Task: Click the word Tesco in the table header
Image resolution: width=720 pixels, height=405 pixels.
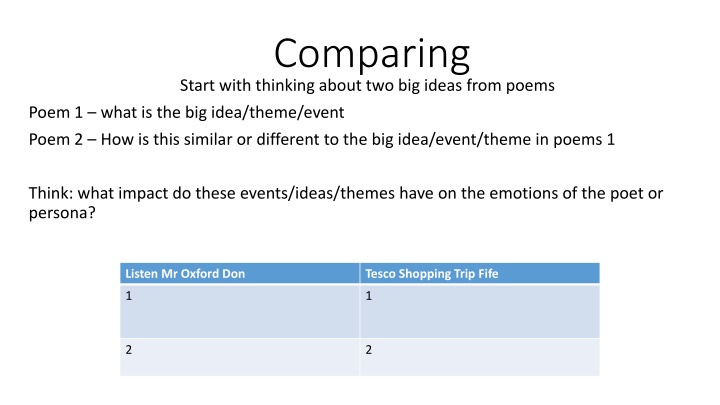Action: coord(380,274)
